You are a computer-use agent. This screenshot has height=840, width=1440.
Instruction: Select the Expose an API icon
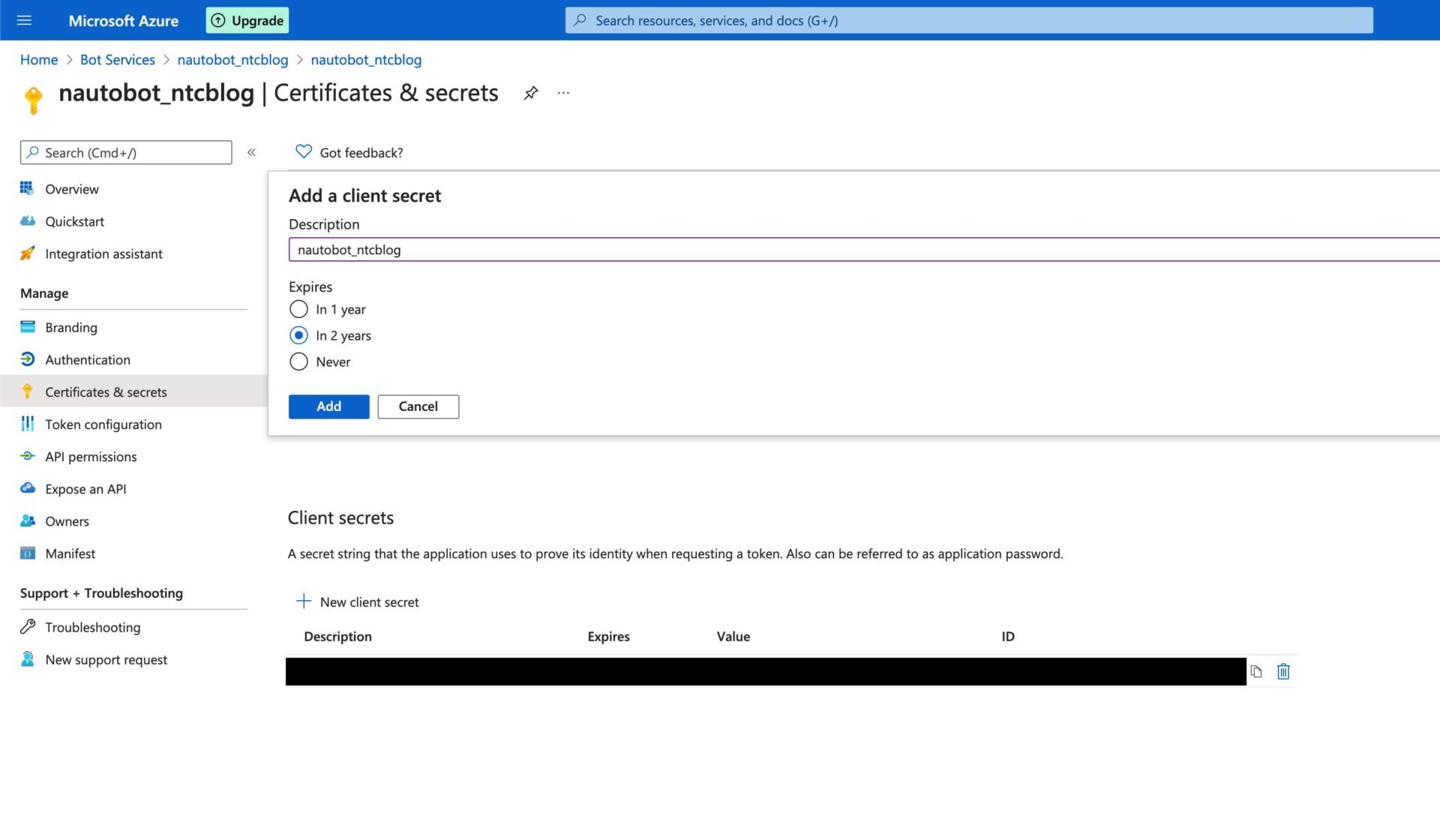pyautogui.click(x=28, y=488)
